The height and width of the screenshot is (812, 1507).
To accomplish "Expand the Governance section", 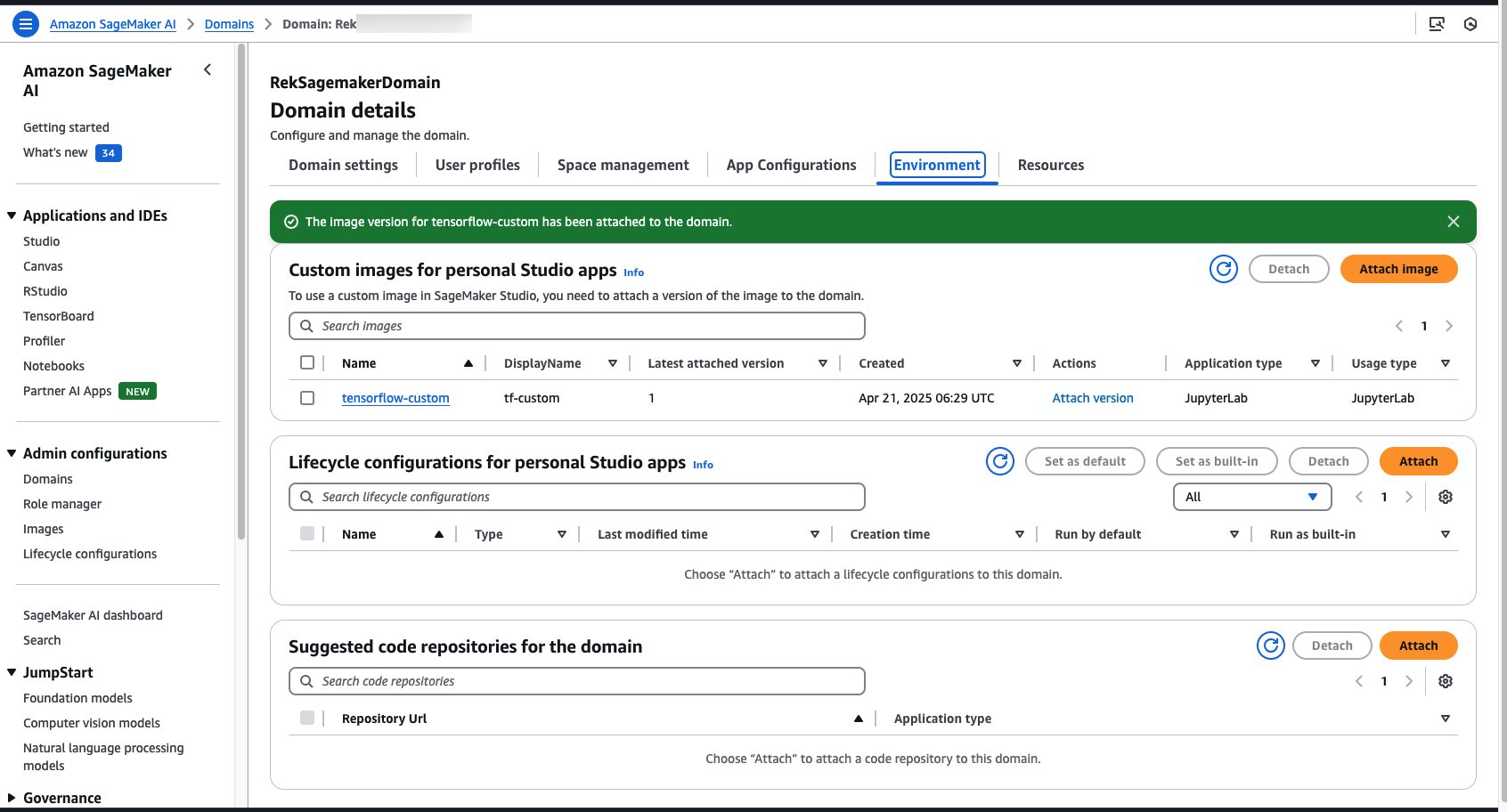I will pos(12,798).
